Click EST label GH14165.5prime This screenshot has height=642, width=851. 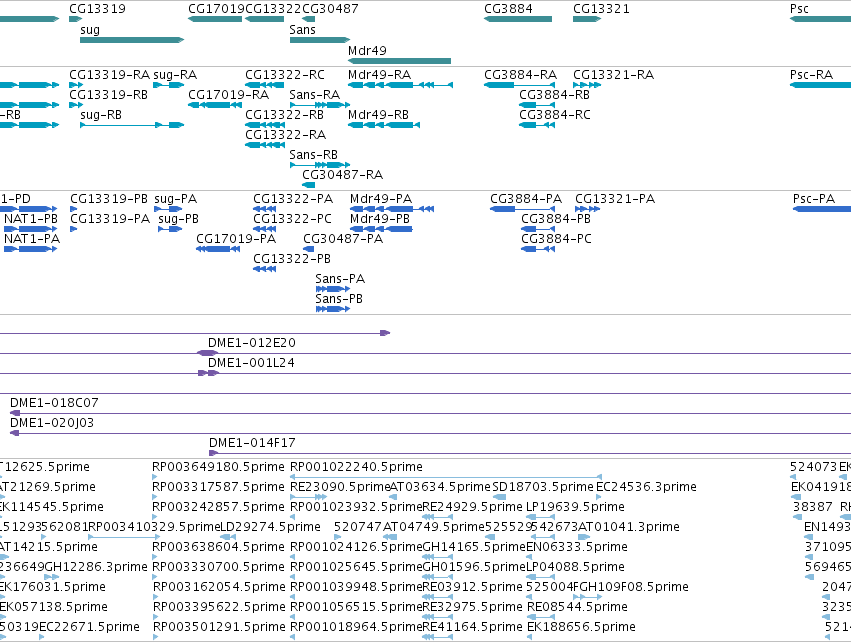pos(474,547)
